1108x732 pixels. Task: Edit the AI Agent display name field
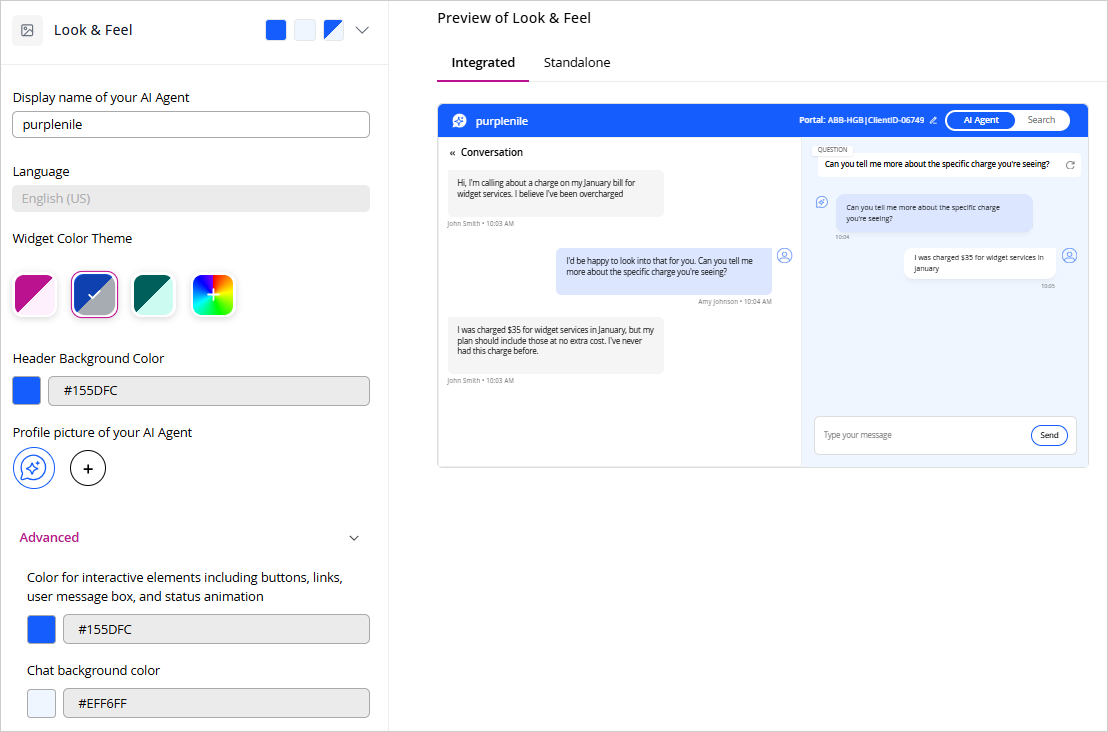click(191, 124)
